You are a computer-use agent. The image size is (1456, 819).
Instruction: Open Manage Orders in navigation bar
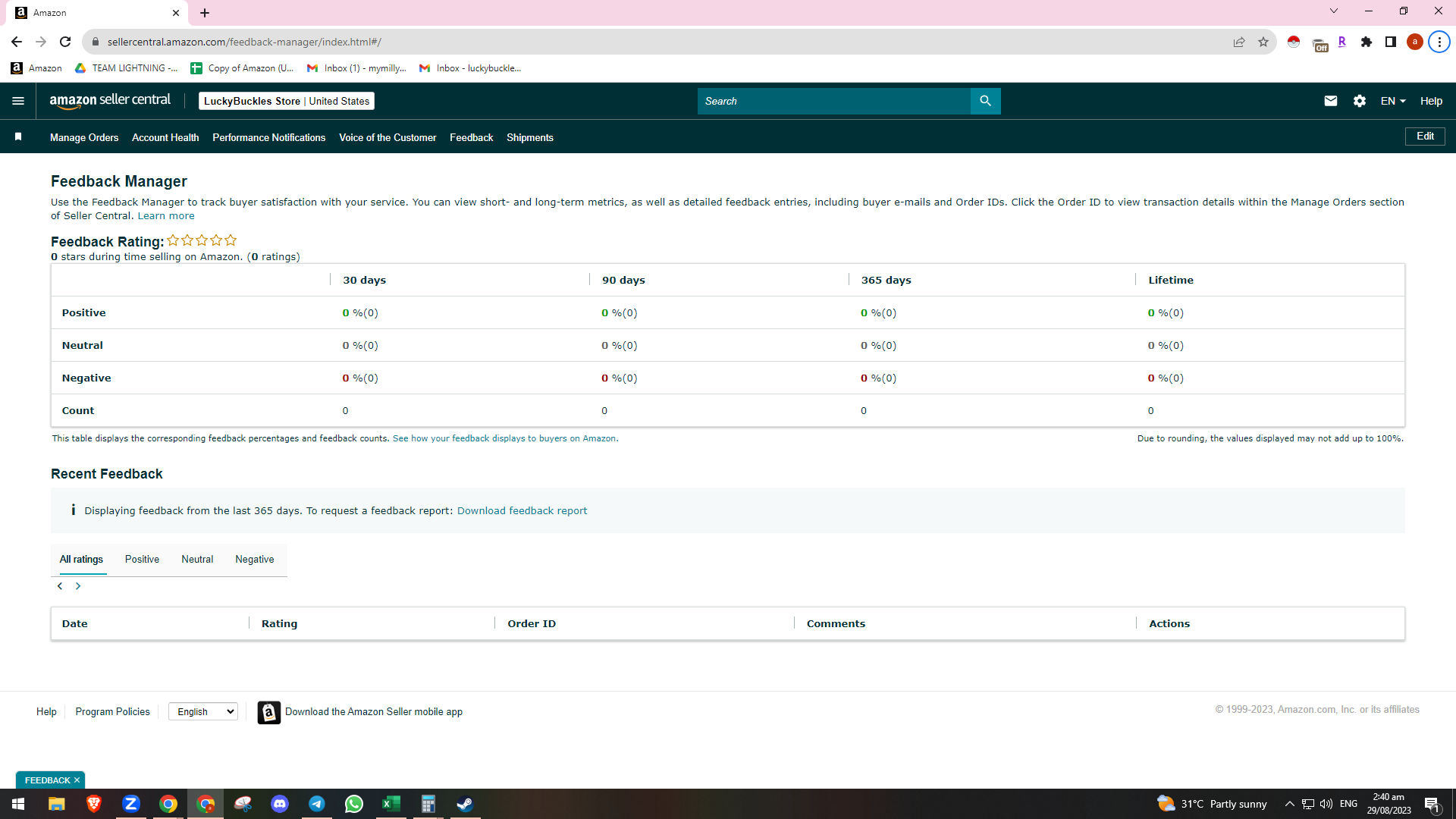click(x=84, y=137)
